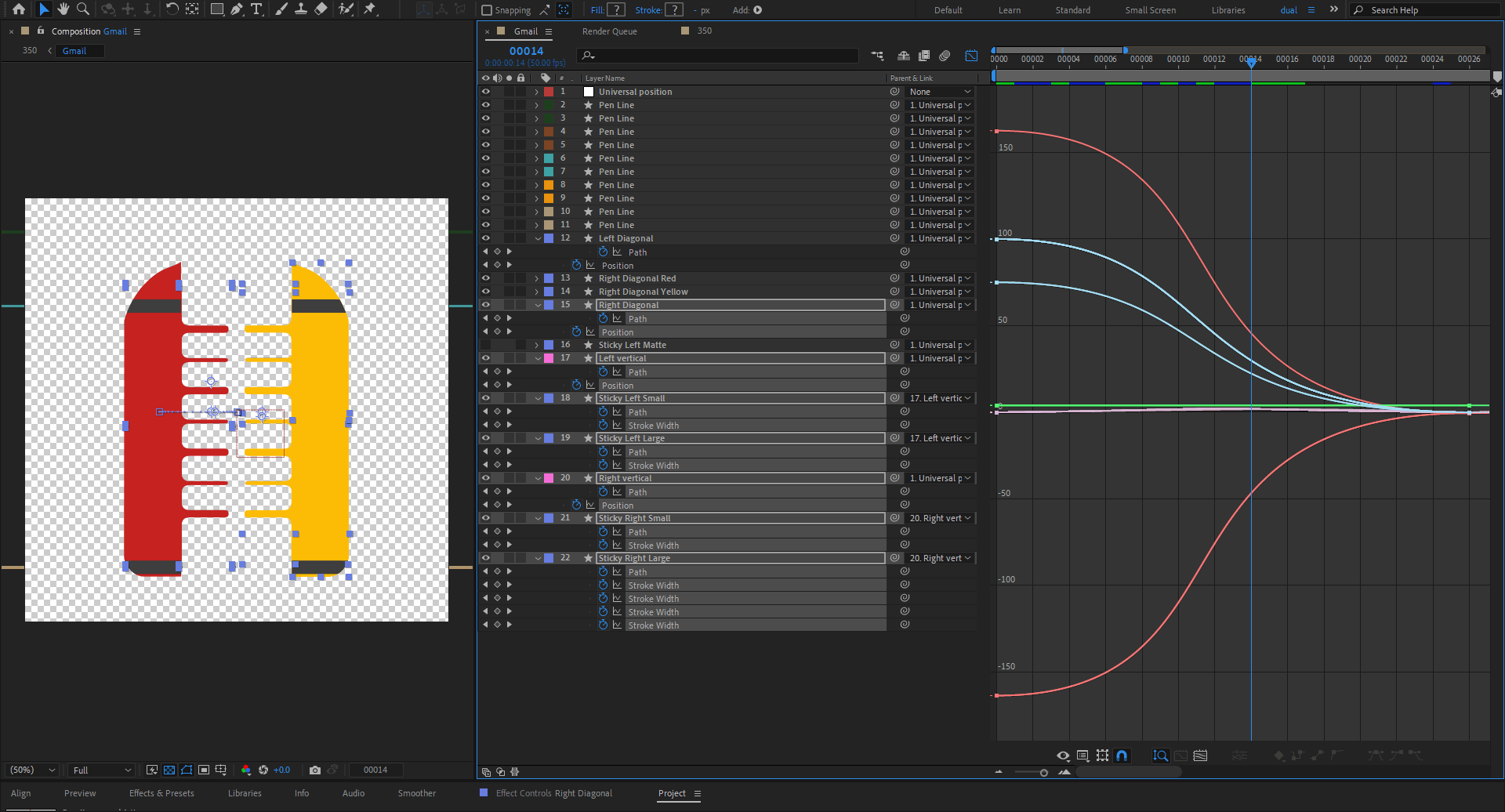1505x812 pixels.
Task: Open the Effects & Presets panel tab
Action: point(161,793)
